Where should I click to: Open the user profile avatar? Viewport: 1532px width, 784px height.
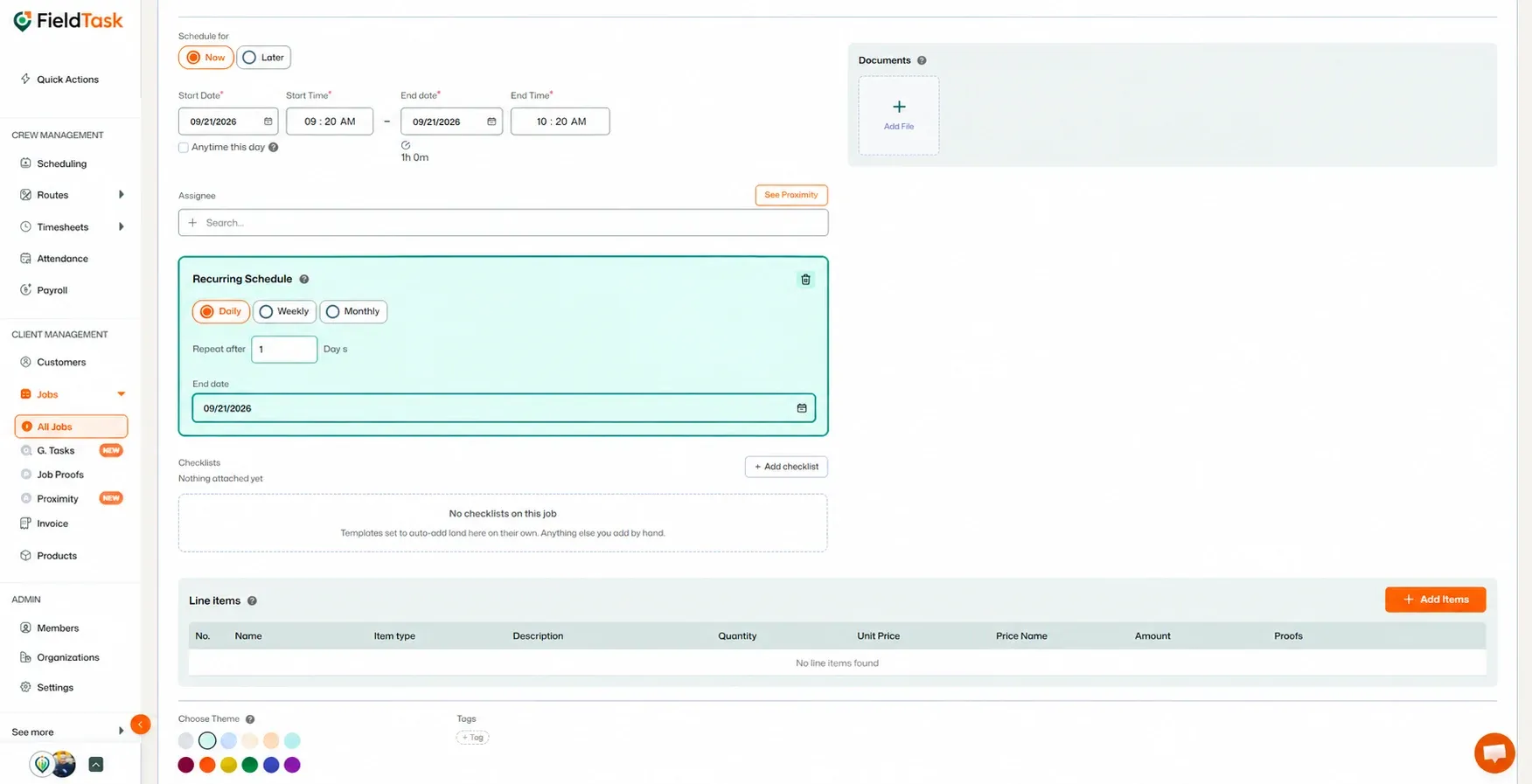tap(63, 764)
